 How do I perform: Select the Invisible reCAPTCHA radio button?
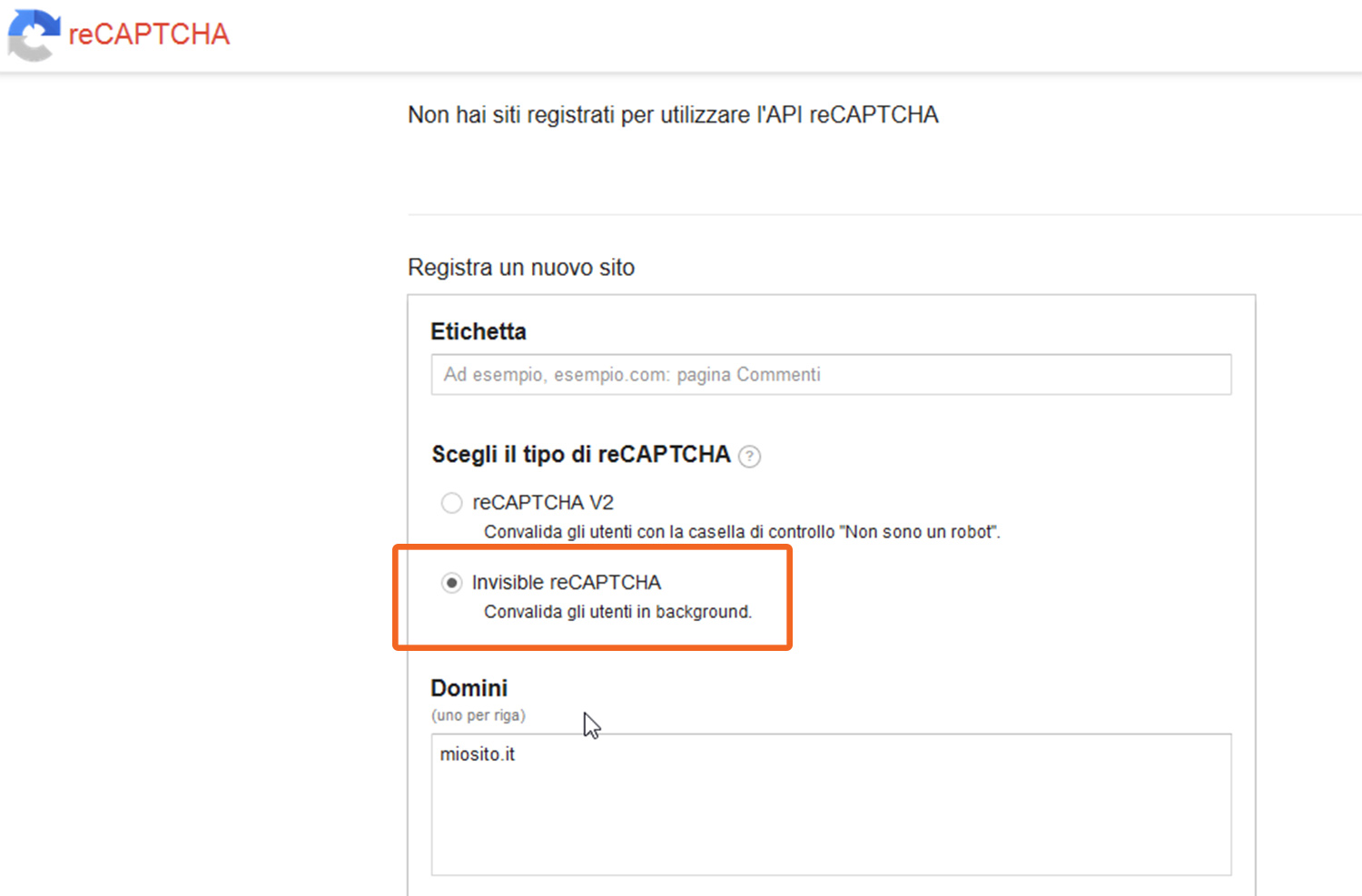[451, 583]
